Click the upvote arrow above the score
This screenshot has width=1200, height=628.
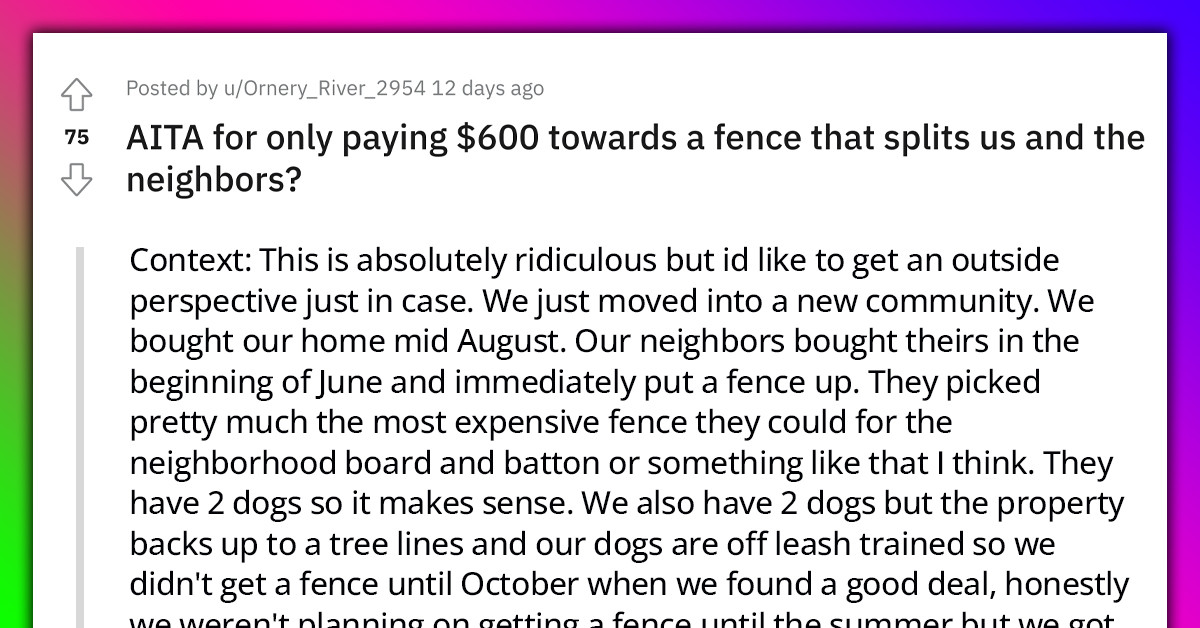pos(77,94)
